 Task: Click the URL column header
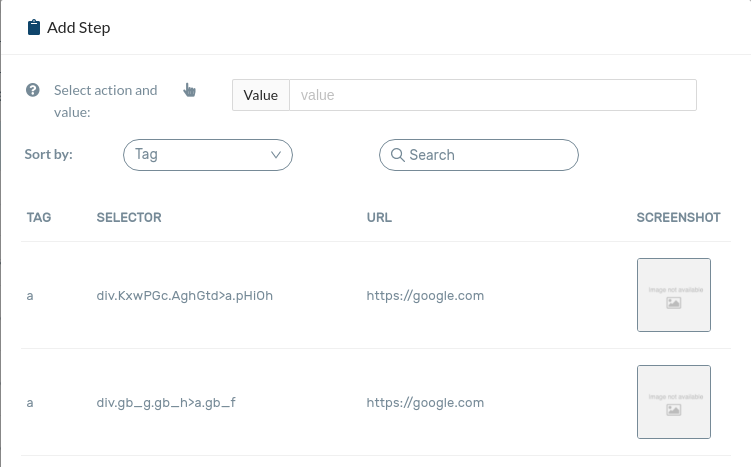(x=379, y=217)
